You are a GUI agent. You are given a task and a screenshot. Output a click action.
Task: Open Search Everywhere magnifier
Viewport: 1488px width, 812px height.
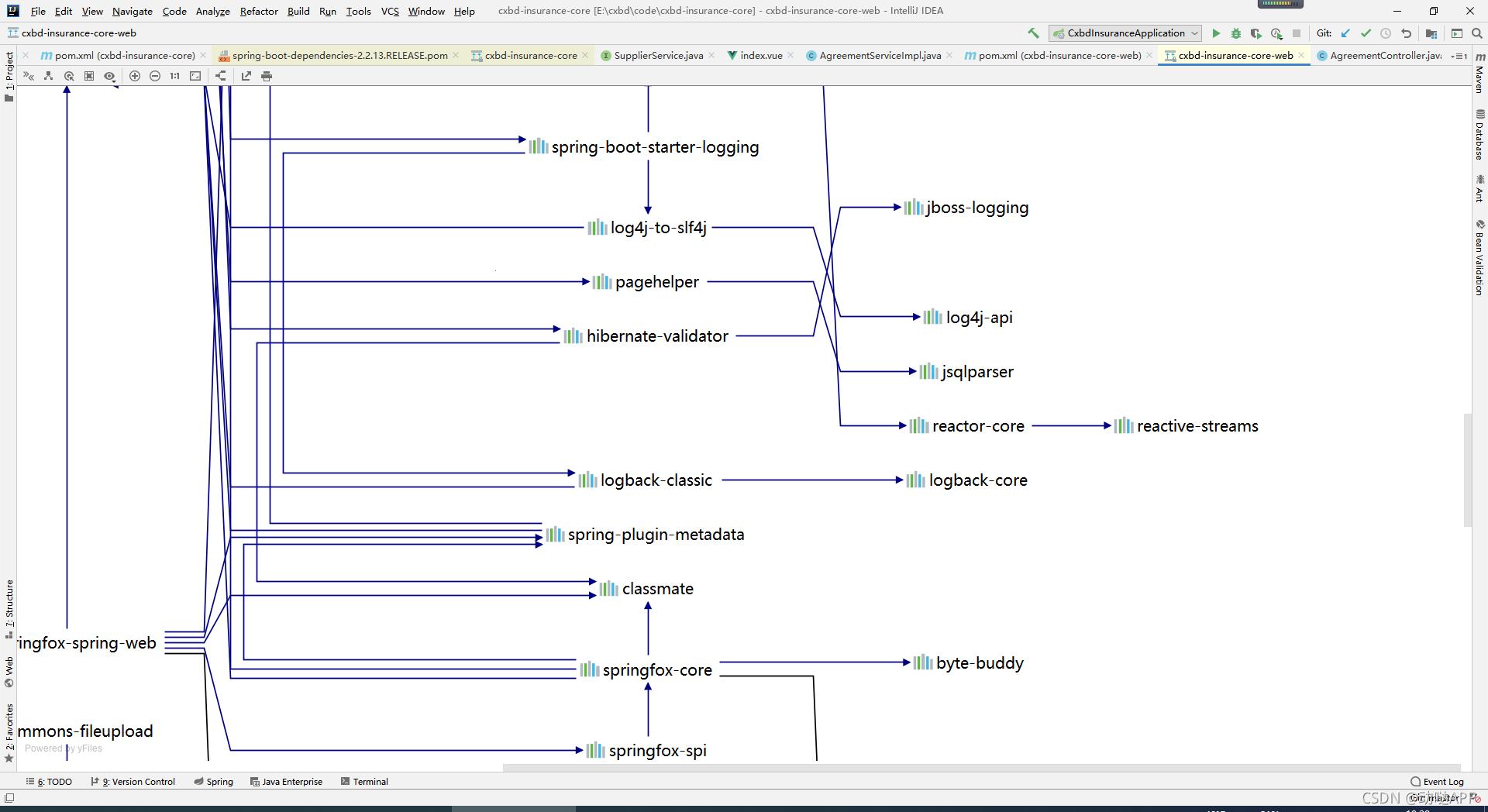(x=1477, y=33)
